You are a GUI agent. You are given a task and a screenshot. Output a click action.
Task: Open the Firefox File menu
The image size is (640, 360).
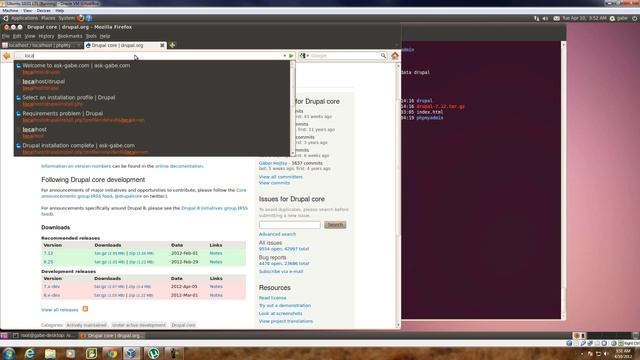[x=5, y=36]
